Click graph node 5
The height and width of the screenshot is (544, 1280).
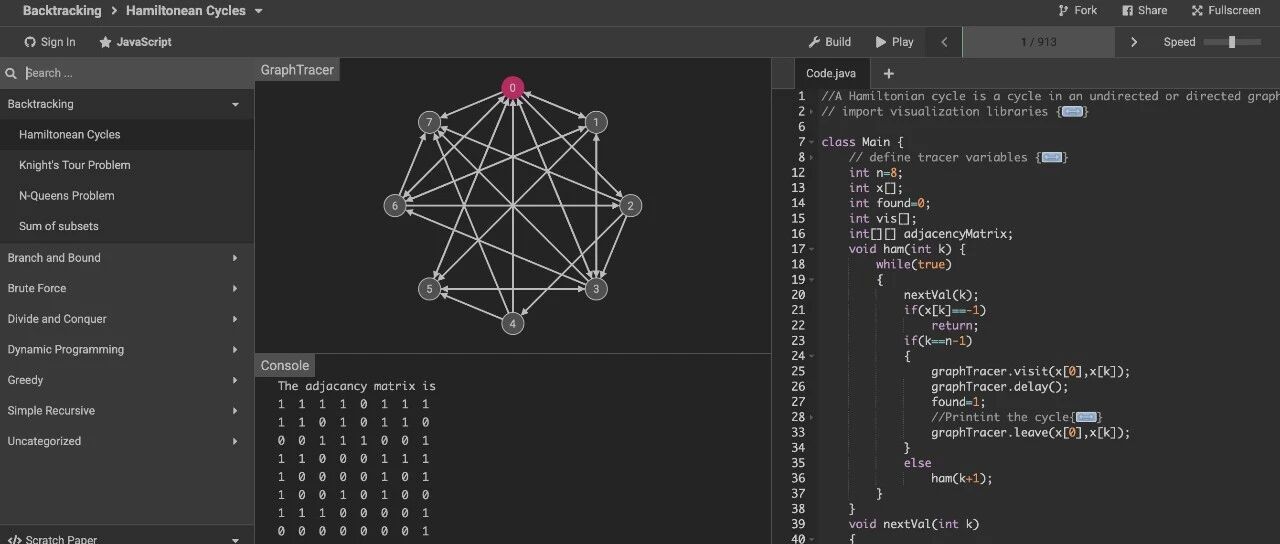click(x=429, y=289)
